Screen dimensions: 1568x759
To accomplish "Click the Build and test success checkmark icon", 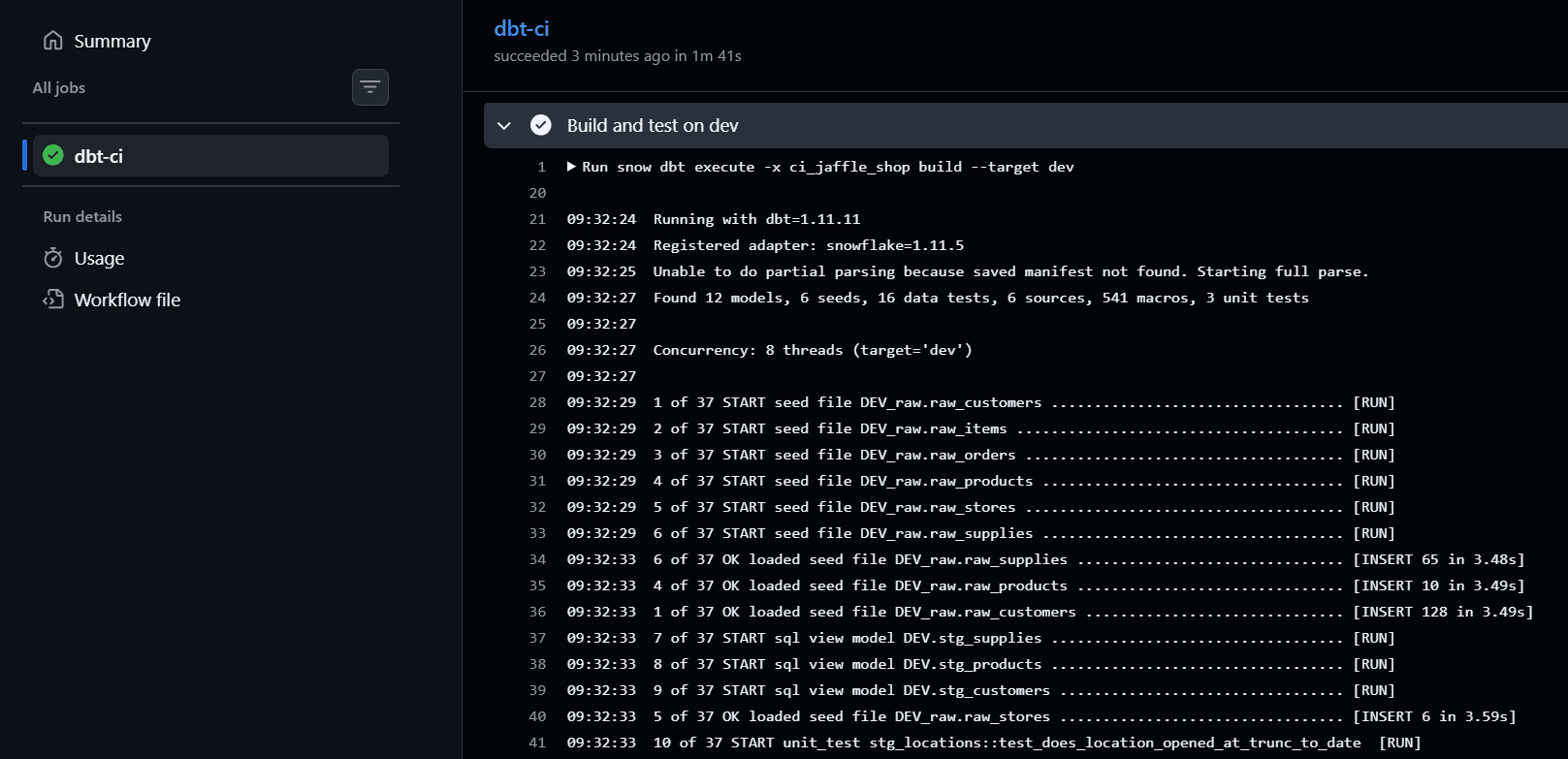I will (541, 125).
